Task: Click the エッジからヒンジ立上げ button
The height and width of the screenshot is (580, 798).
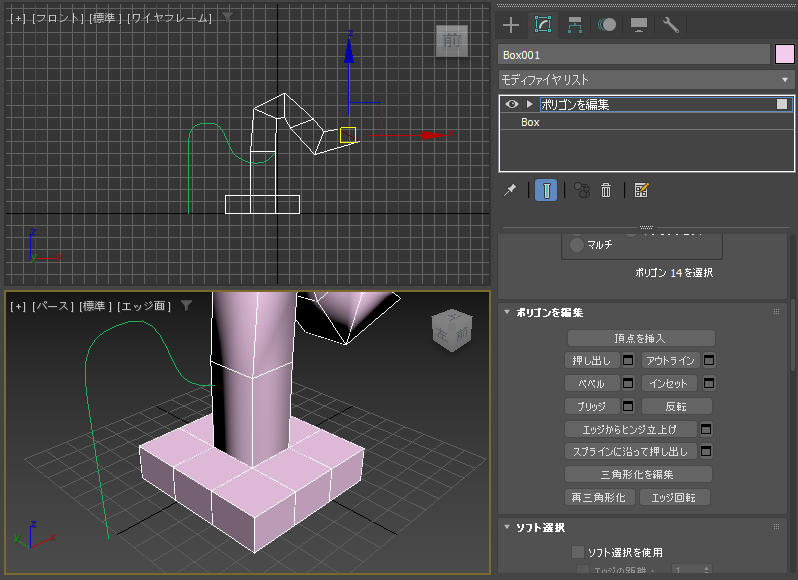Action: coord(631,429)
